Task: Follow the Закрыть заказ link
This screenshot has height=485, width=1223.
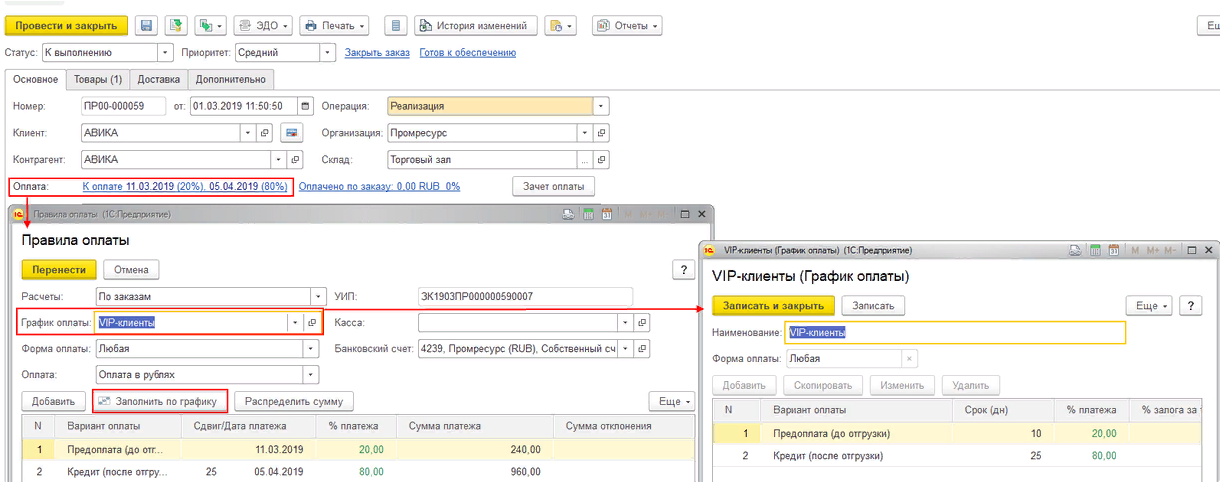Action: point(377,53)
